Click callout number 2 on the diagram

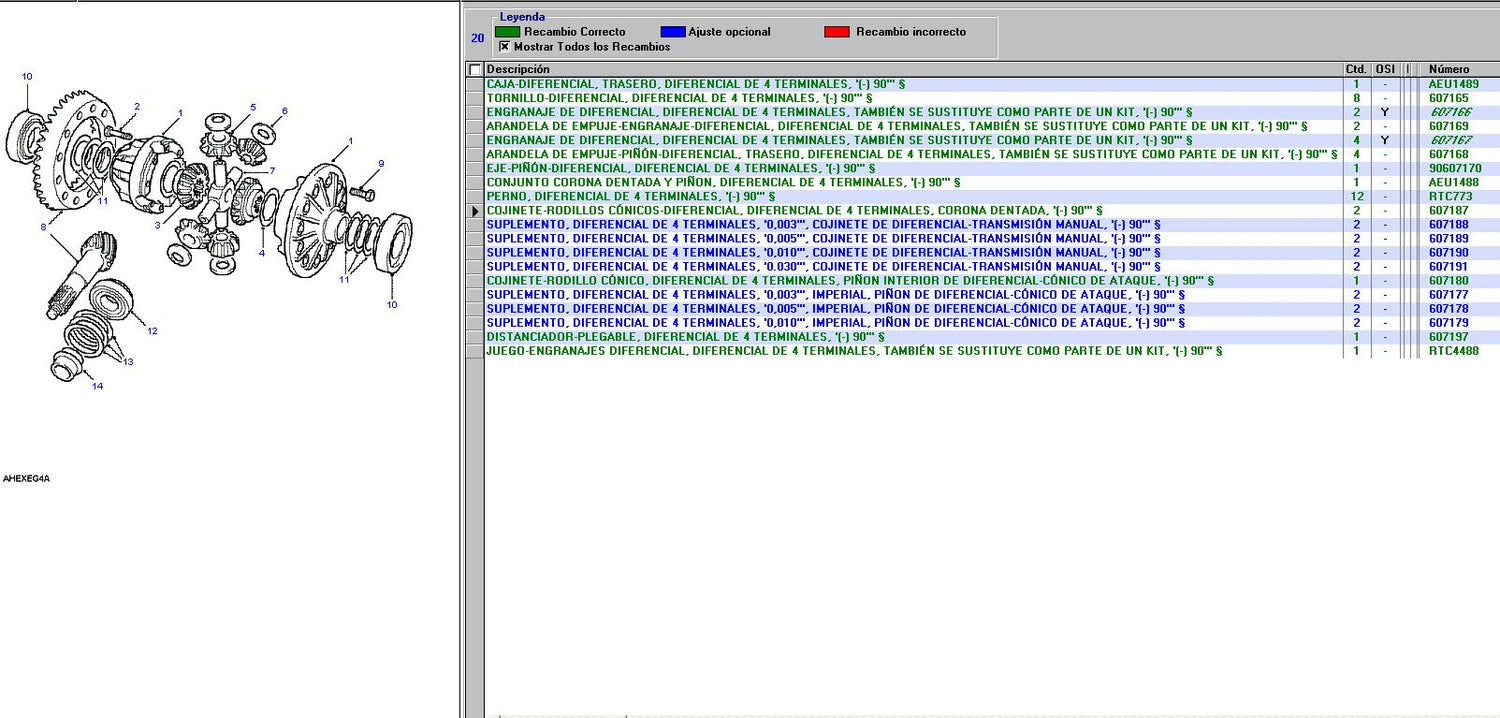pos(137,107)
